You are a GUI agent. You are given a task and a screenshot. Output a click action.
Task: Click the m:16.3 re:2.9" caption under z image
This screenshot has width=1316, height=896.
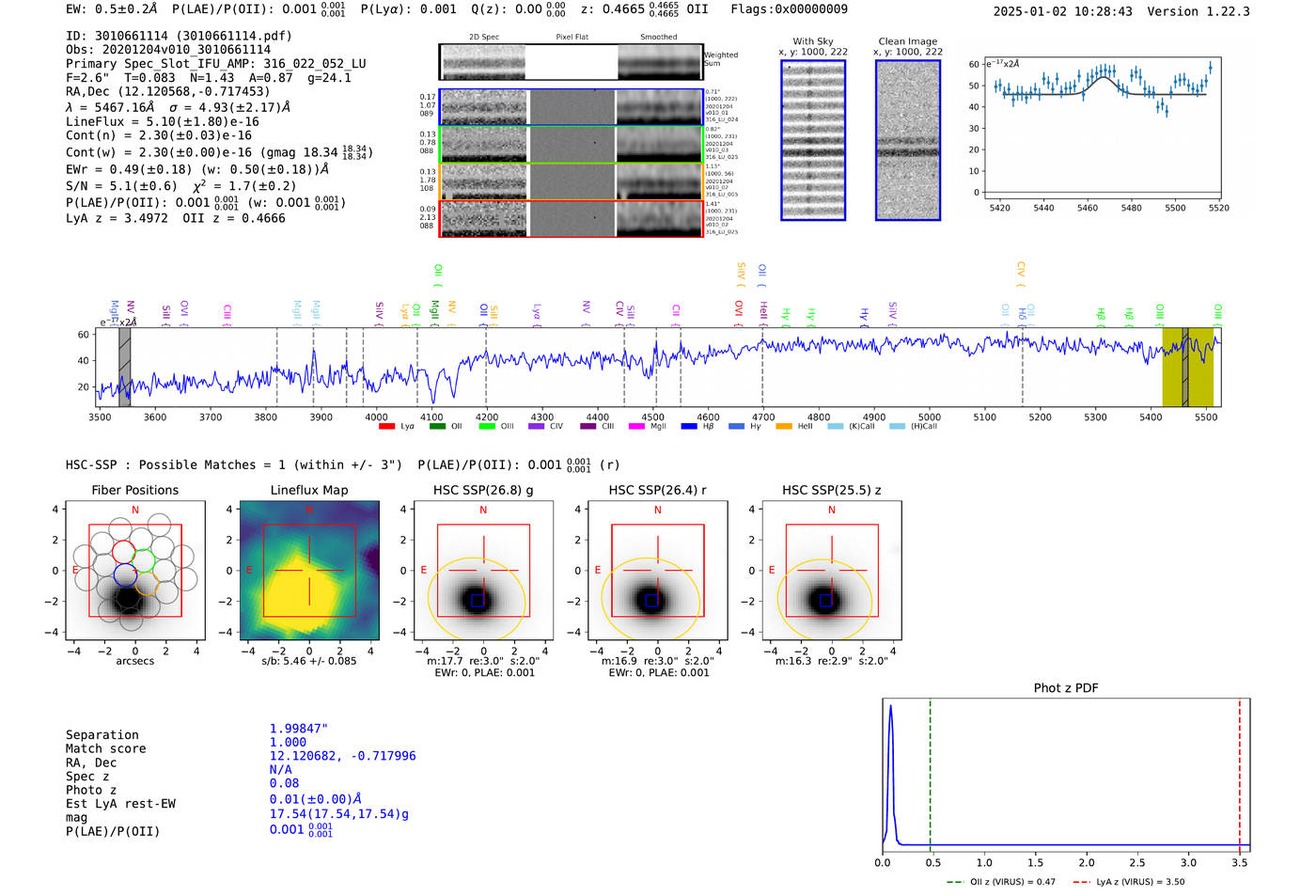pos(832,661)
